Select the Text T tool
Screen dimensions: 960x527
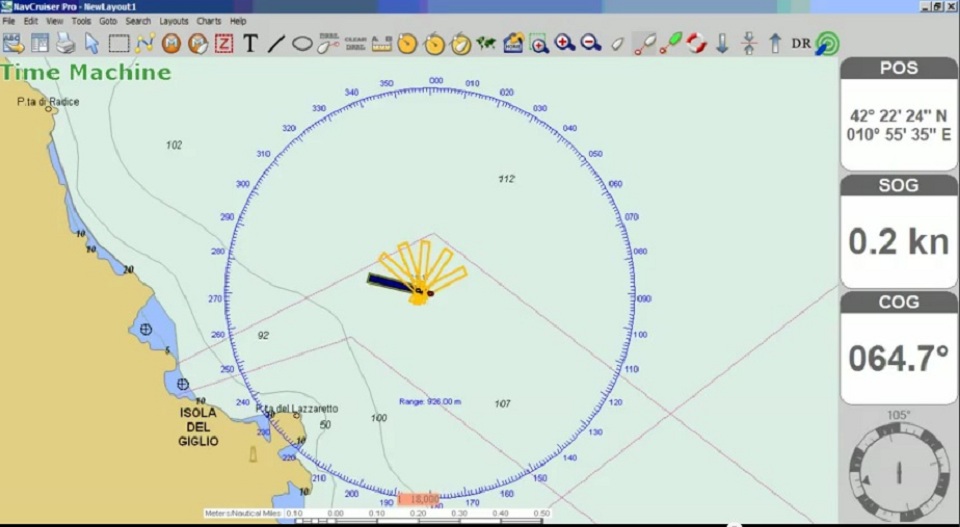tap(250, 43)
